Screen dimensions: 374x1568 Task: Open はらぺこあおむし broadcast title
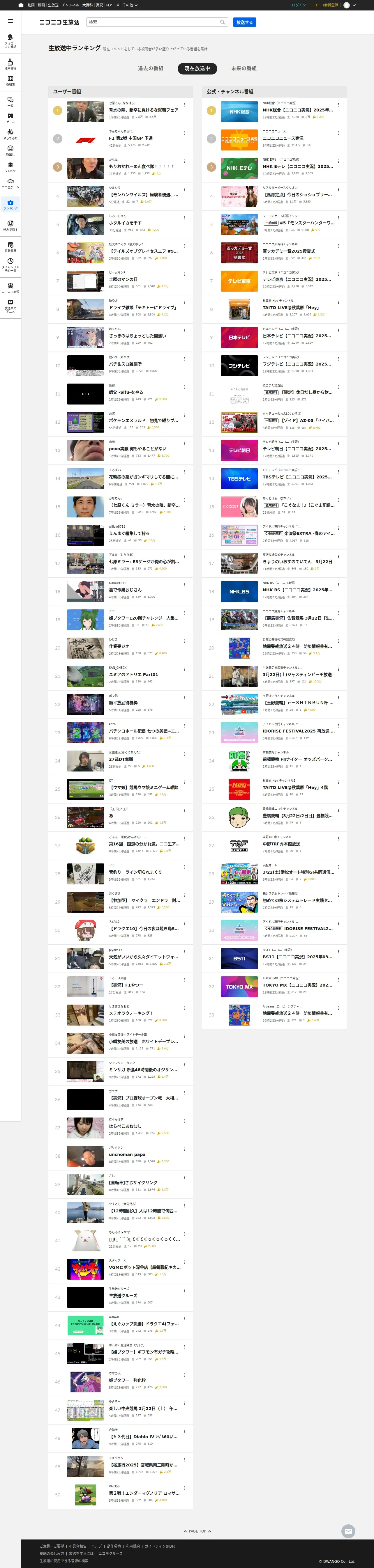(125, 1126)
